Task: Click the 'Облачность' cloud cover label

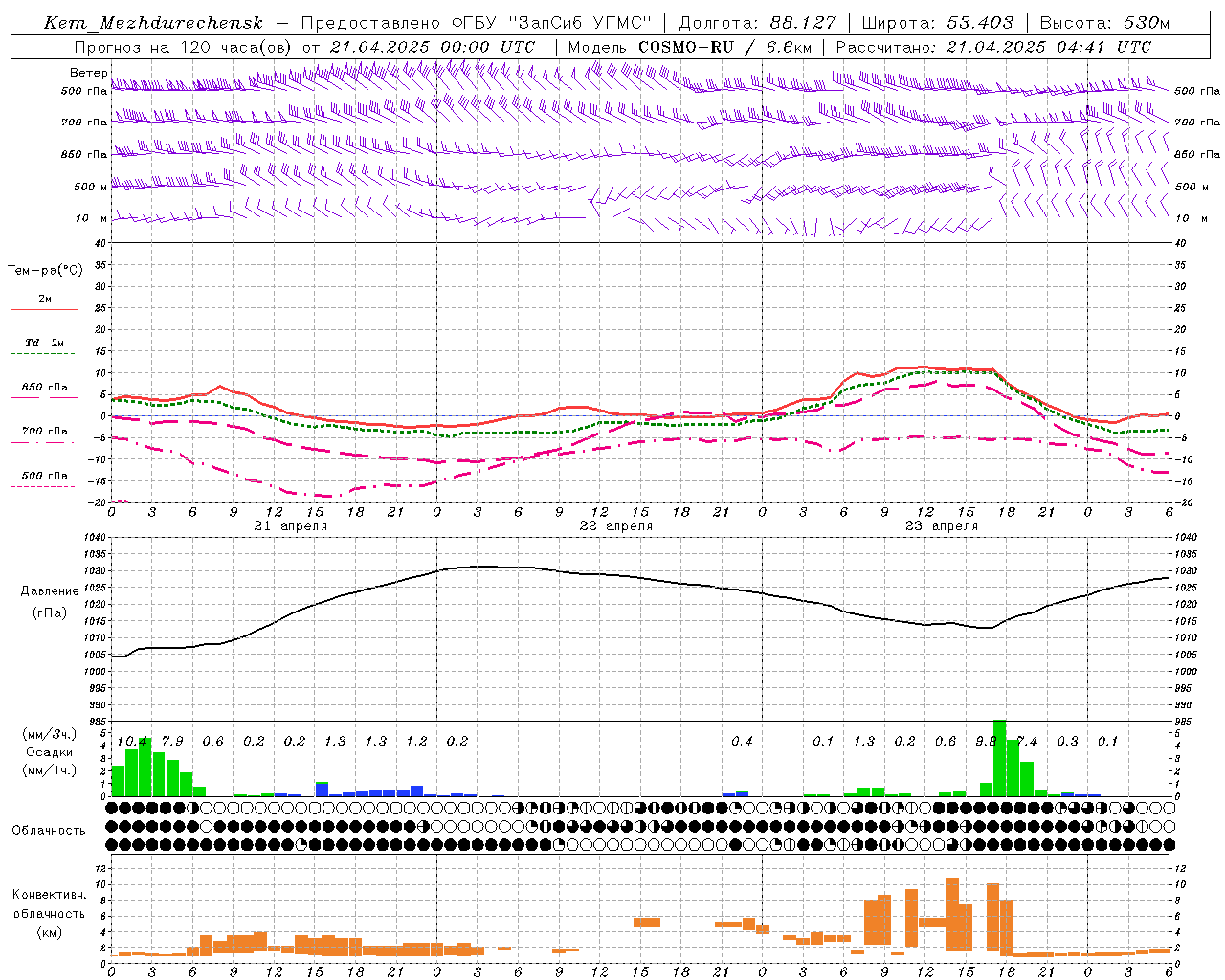Action: pos(49,831)
